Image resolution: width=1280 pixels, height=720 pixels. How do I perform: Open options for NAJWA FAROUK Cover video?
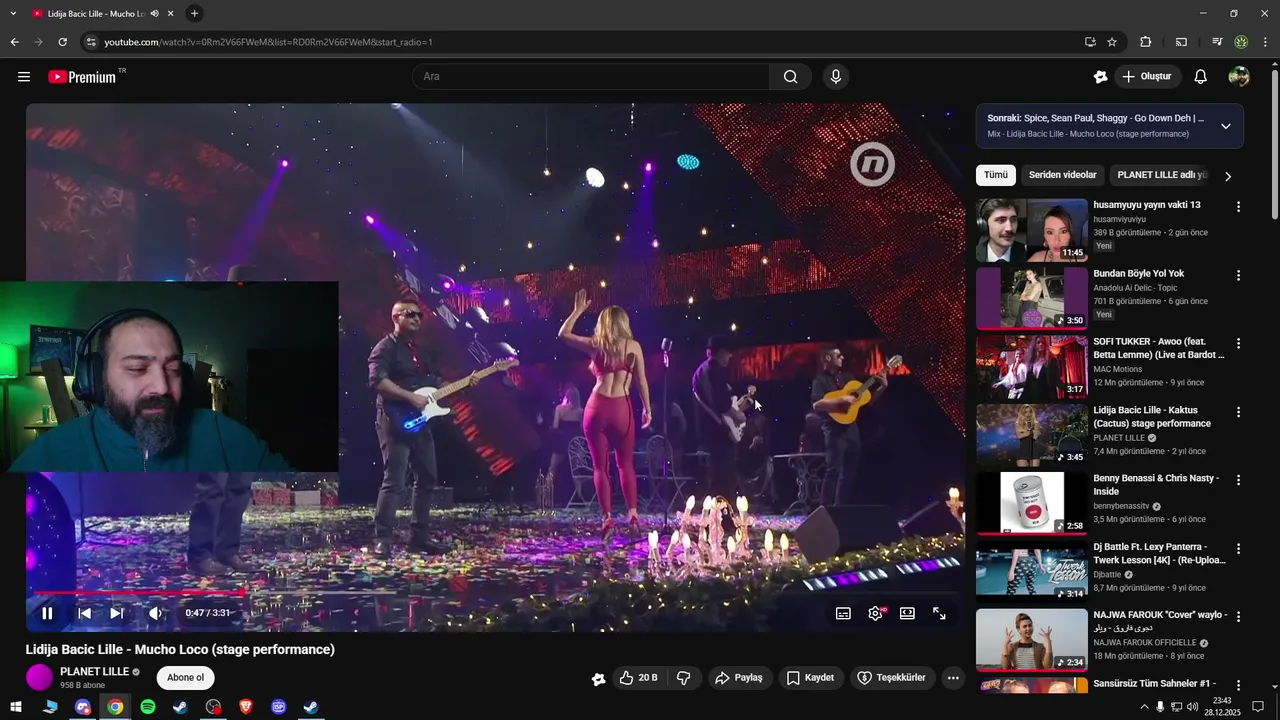click(1238, 617)
